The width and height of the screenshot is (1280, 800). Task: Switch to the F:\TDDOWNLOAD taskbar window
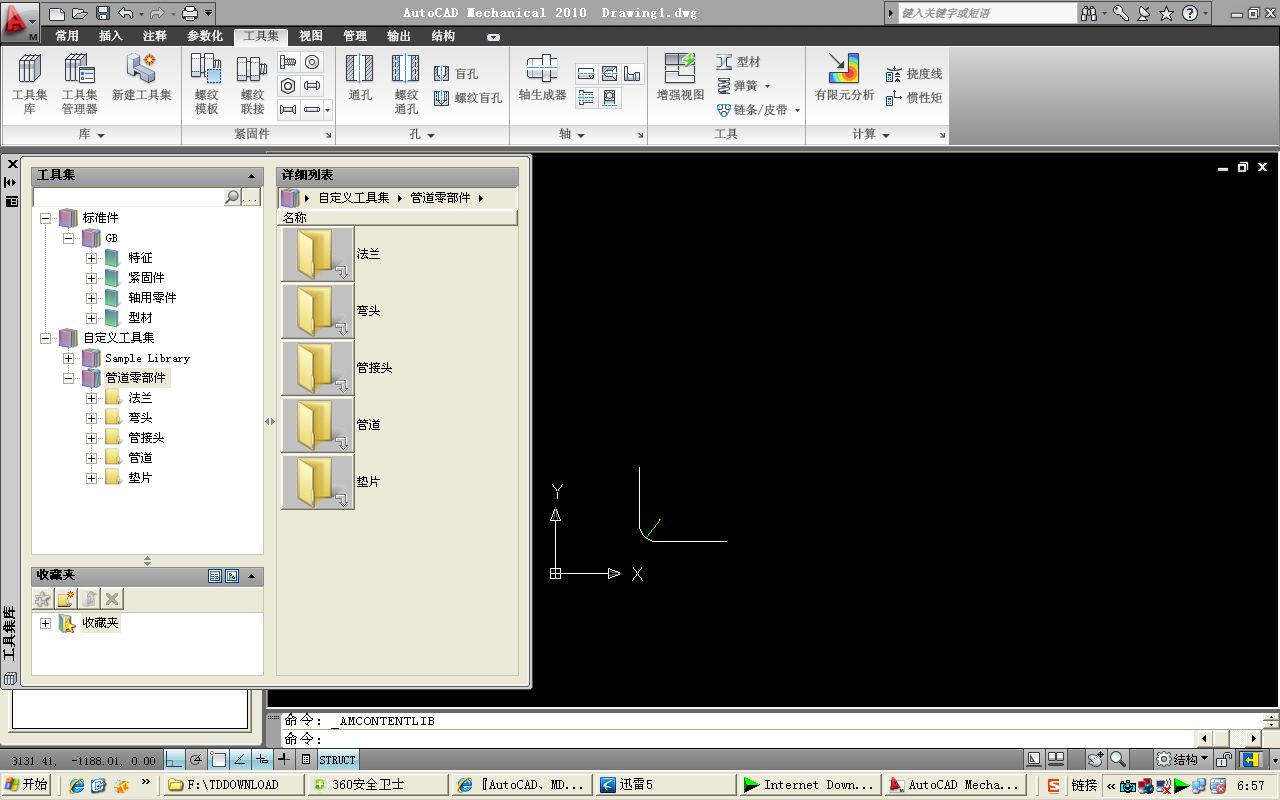pyautogui.click(x=233, y=785)
